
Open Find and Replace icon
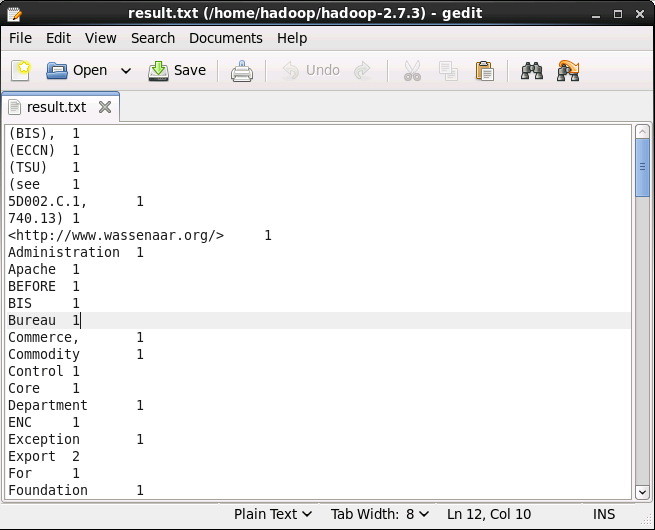tap(568, 71)
